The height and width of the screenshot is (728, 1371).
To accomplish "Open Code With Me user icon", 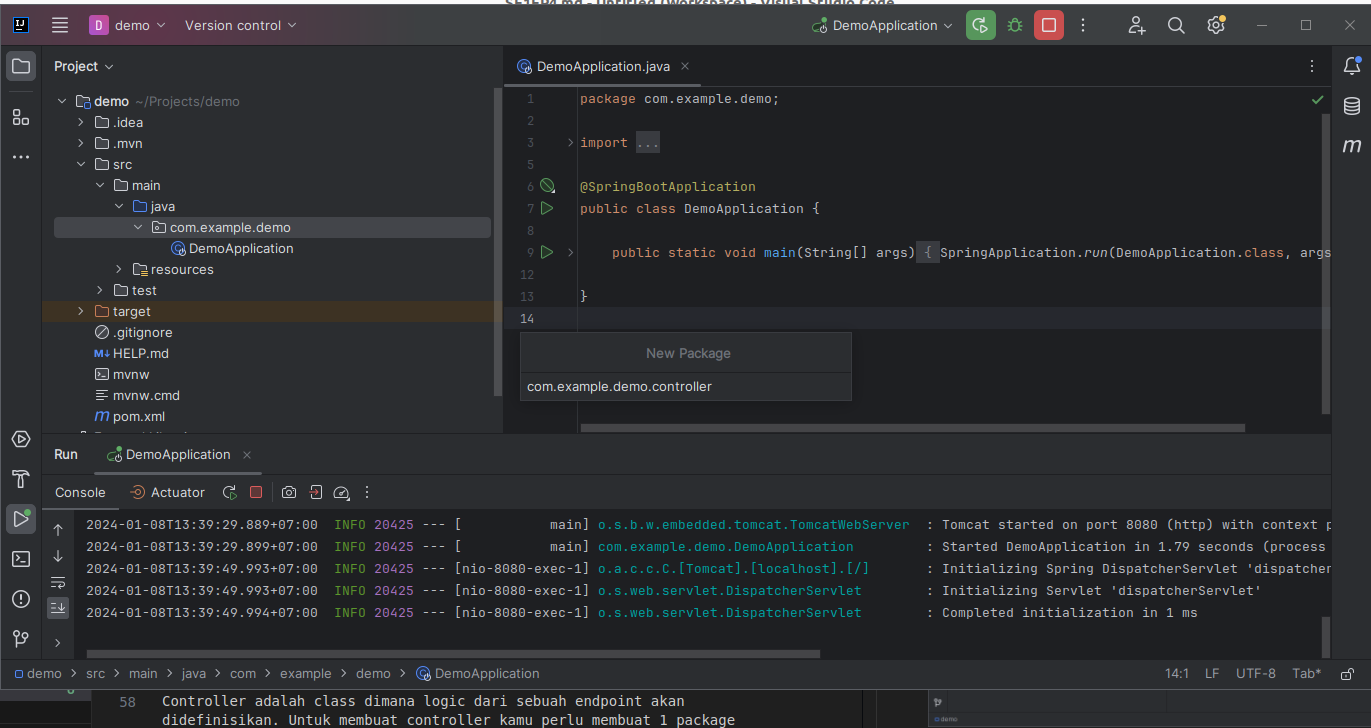I will coord(1137,25).
